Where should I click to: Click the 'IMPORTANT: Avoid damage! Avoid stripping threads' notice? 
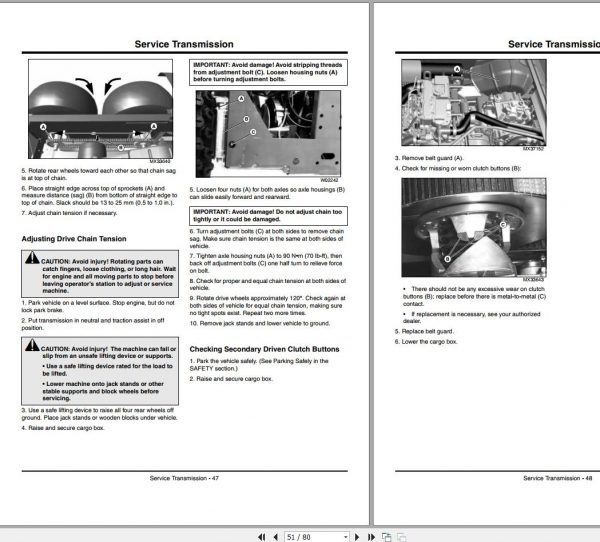(x=268, y=72)
